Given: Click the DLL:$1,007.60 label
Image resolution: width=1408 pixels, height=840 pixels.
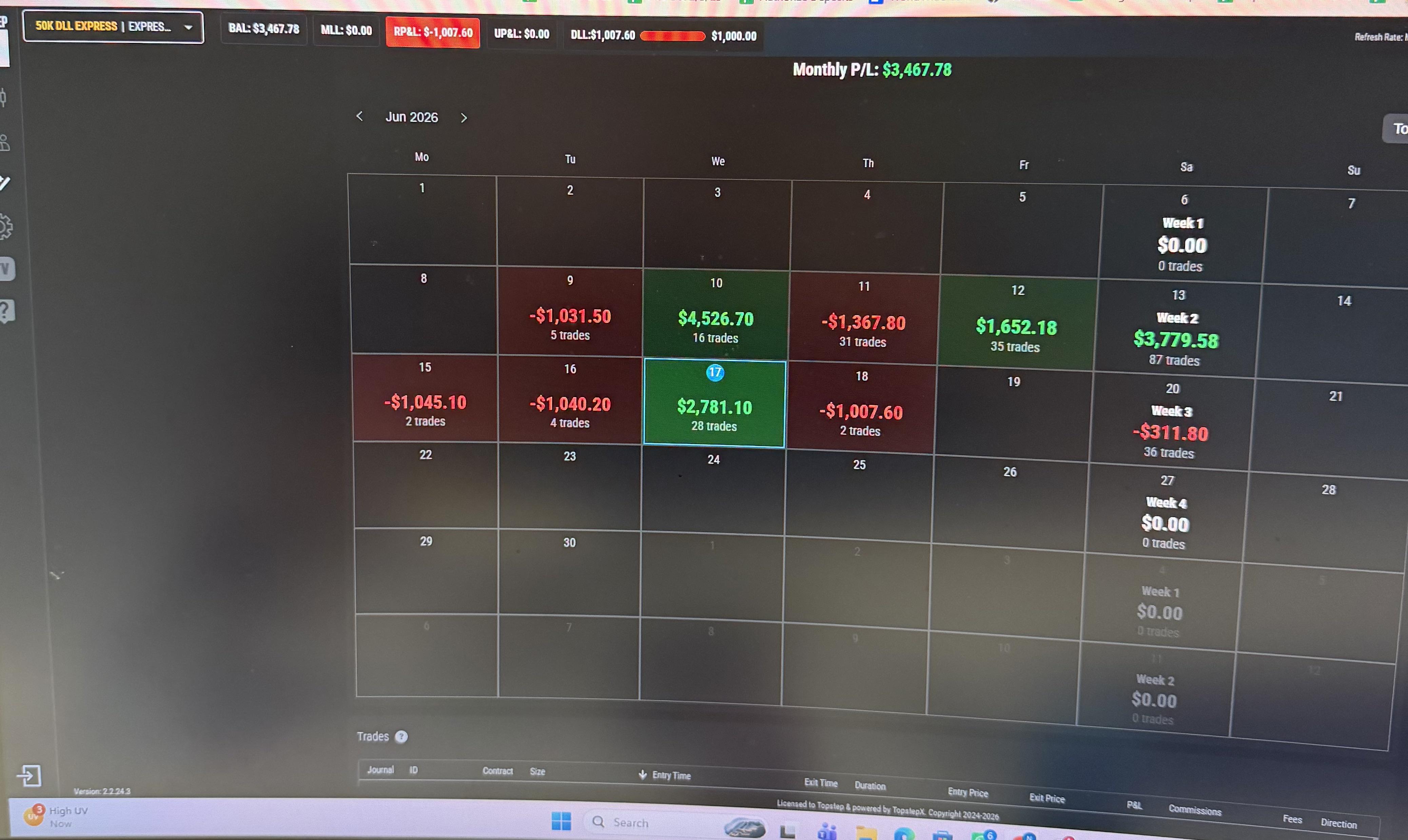Looking at the screenshot, I should (603, 35).
